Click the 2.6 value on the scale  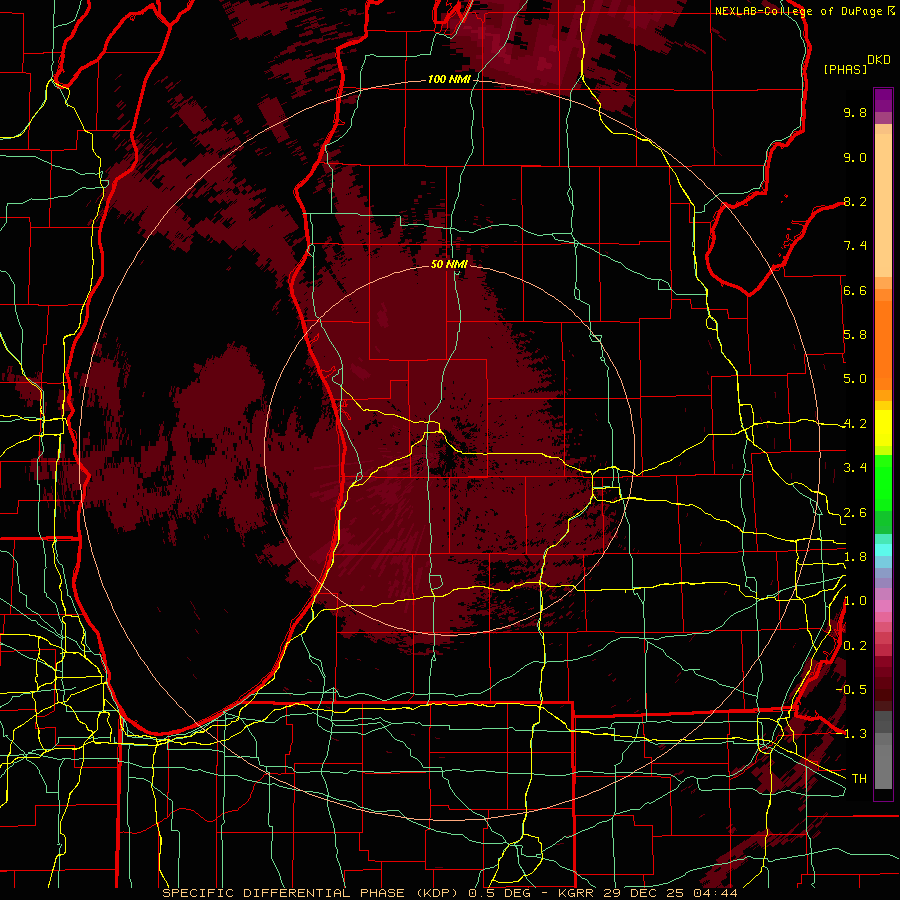pyautogui.click(x=855, y=513)
